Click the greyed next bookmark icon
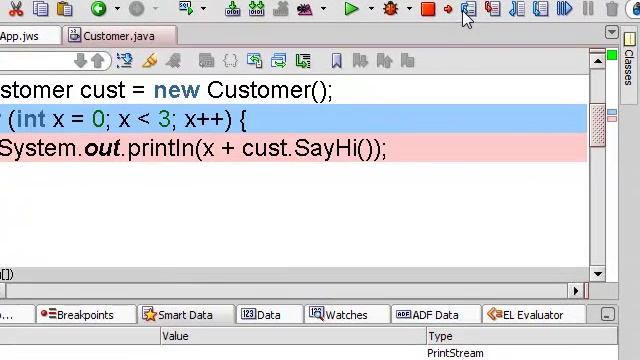 pyautogui.click(x=360, y=61)
